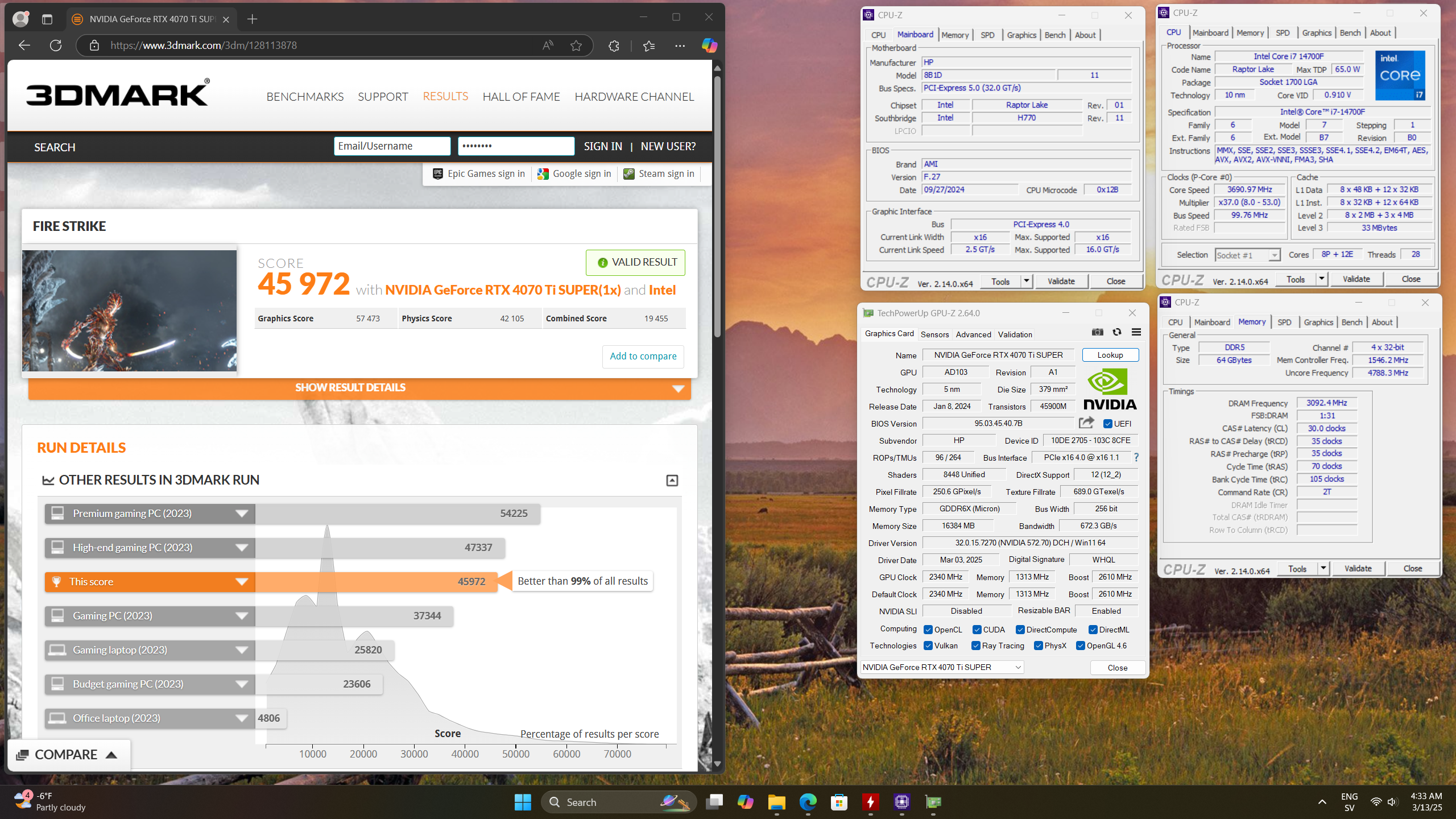The height and width of the screenshot is (819, 1456).
Task: Click the browser back arrow
Action: coord(24,45)
